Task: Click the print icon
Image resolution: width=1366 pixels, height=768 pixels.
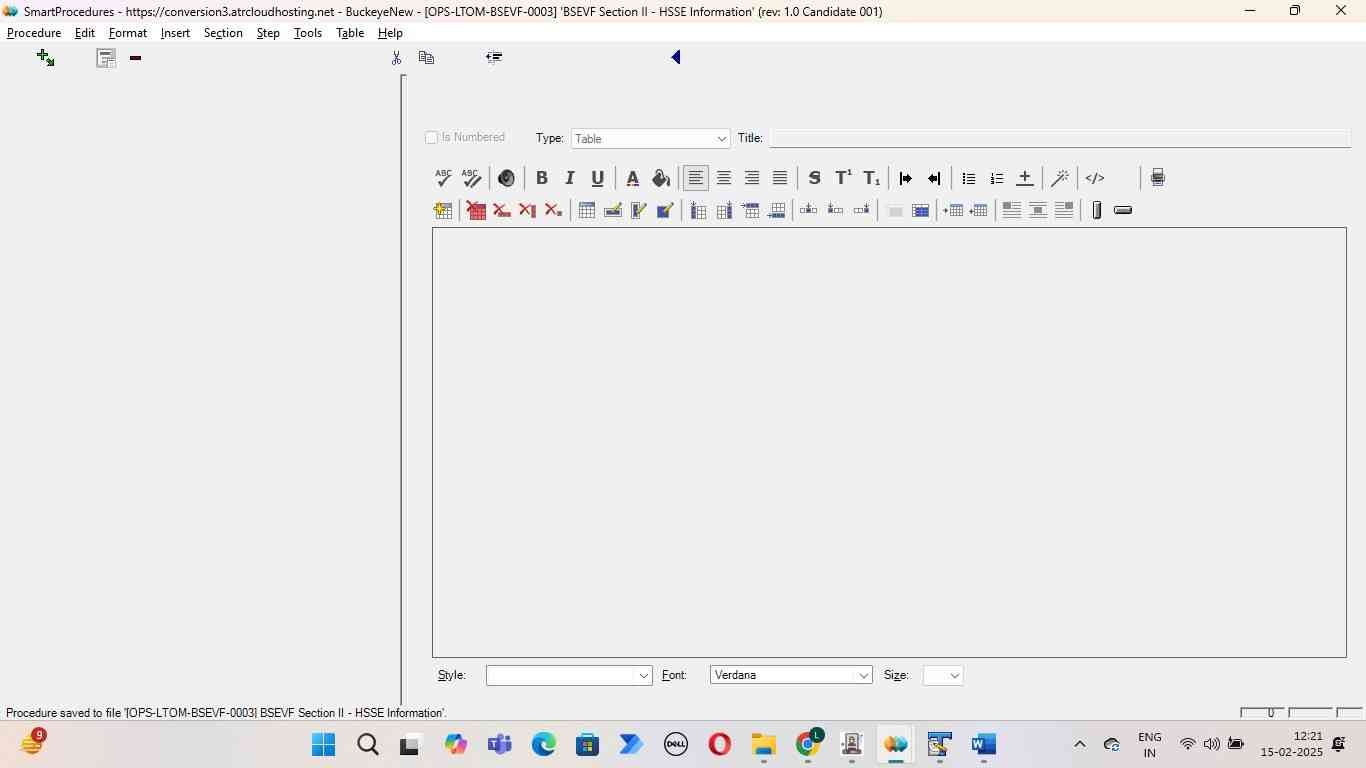Action: point(1157,178)
